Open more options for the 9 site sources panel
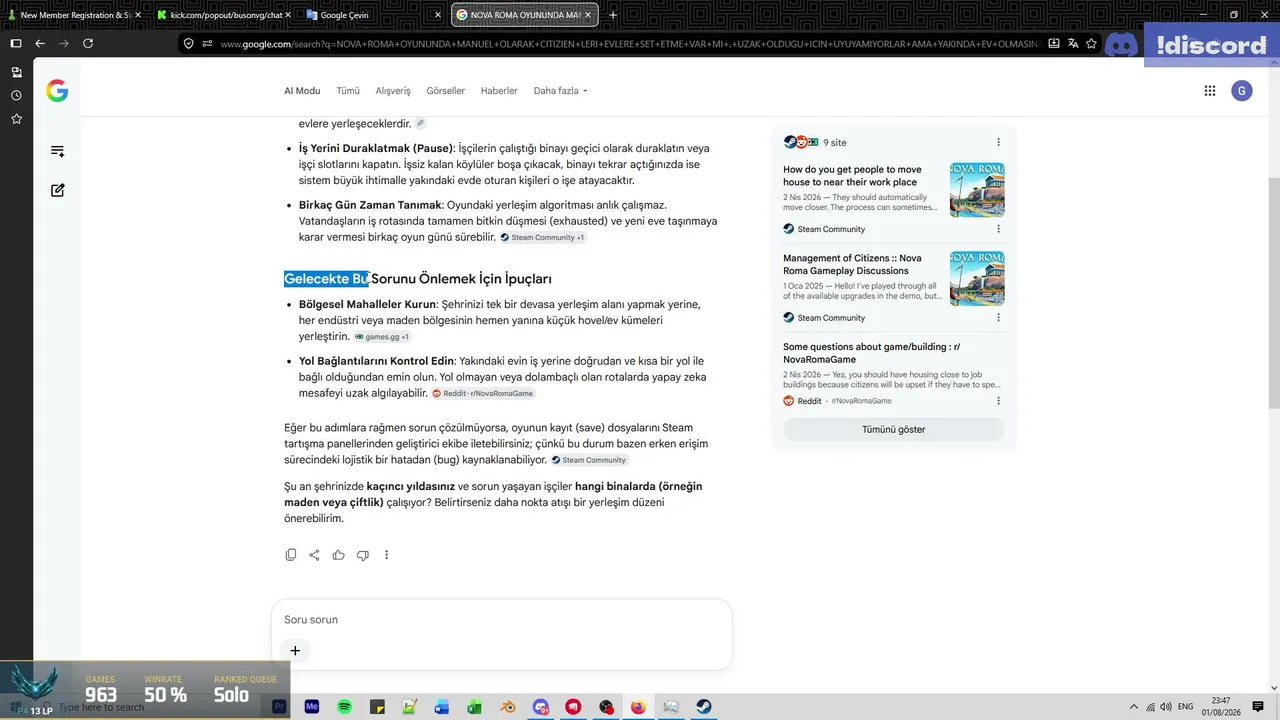The width and height of the screenshot is (1280, 720). pos(998,142)
